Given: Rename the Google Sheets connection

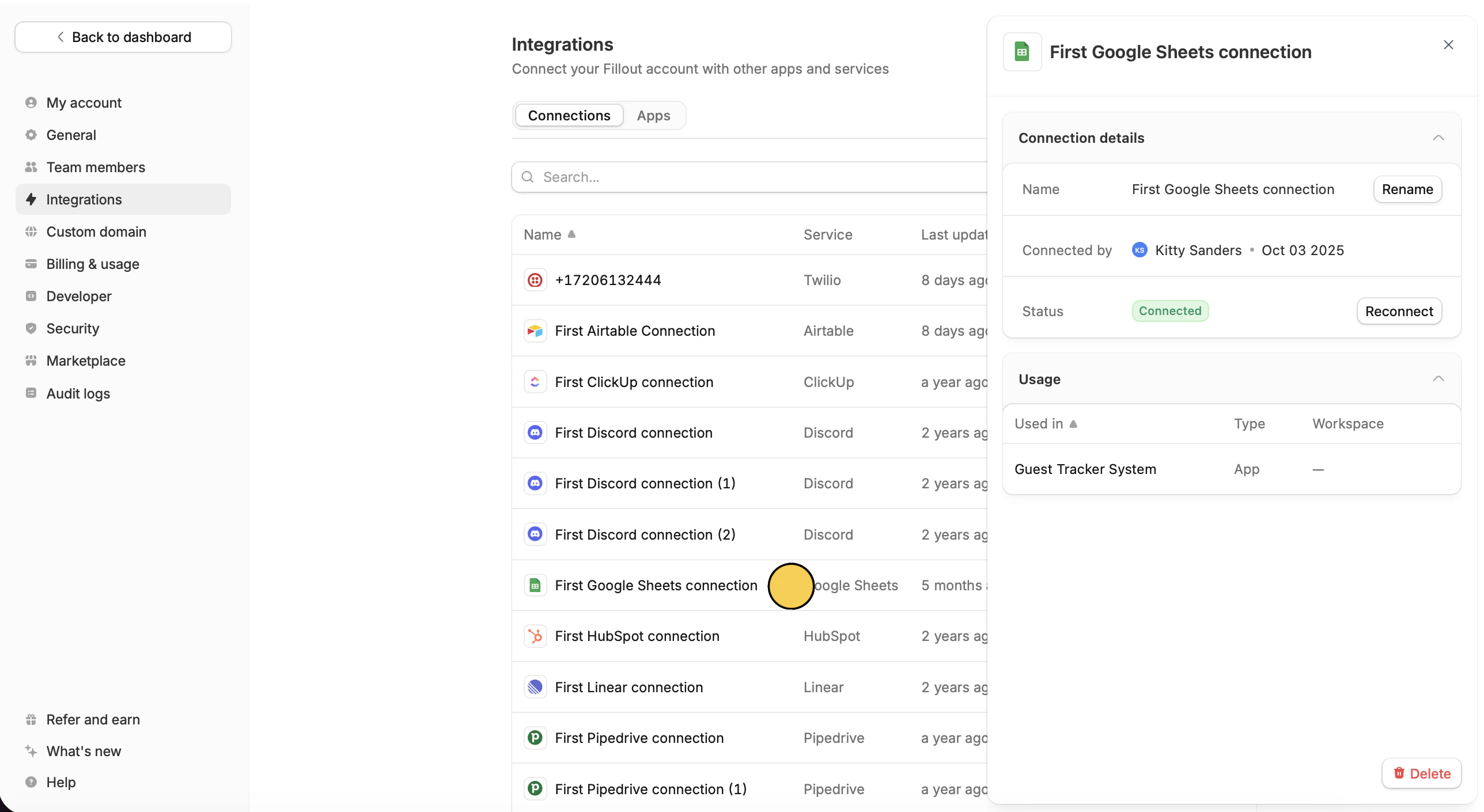Looking at the screenshot, I should point(1407,189).
